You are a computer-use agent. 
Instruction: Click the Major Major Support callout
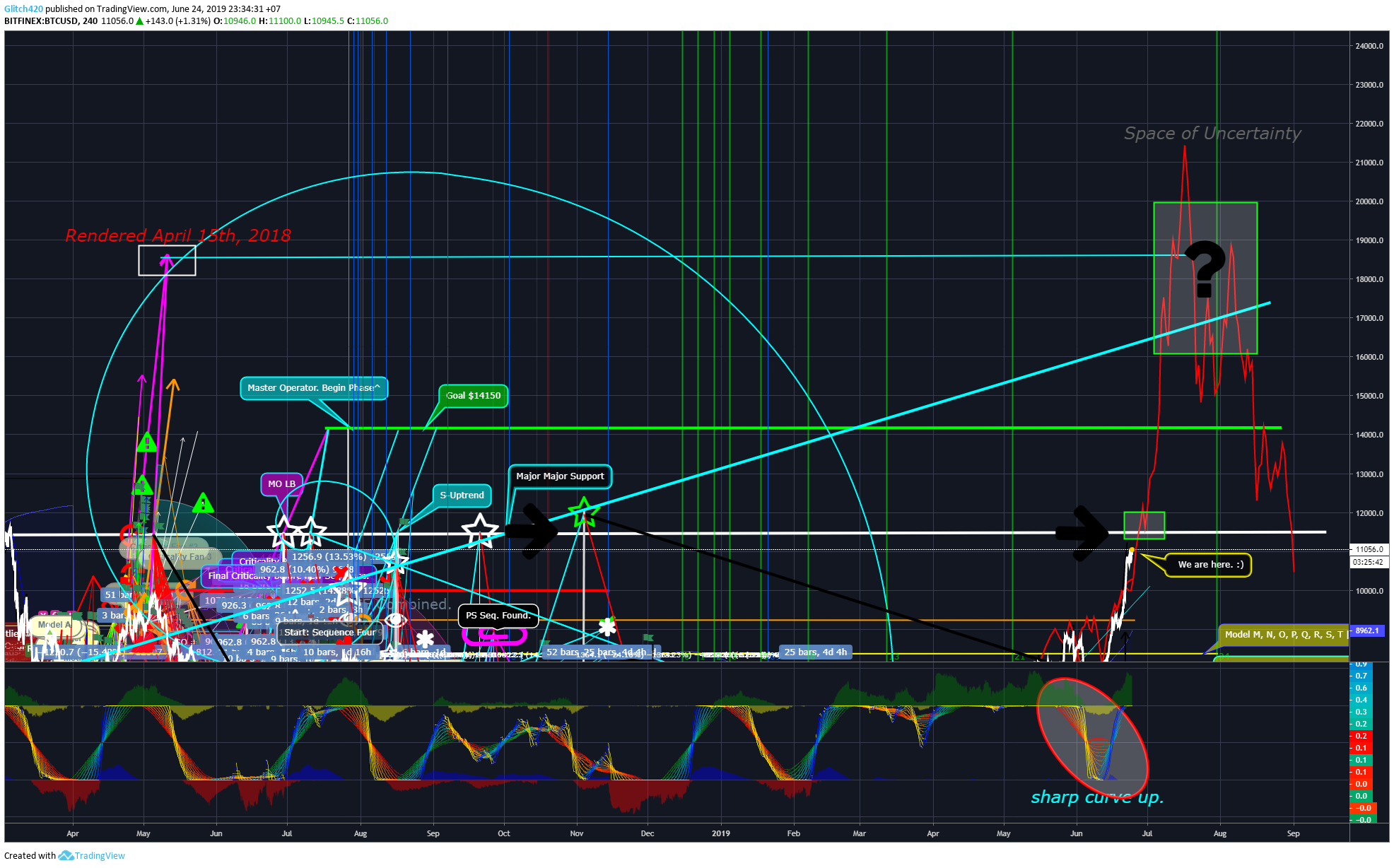[560, 476]
